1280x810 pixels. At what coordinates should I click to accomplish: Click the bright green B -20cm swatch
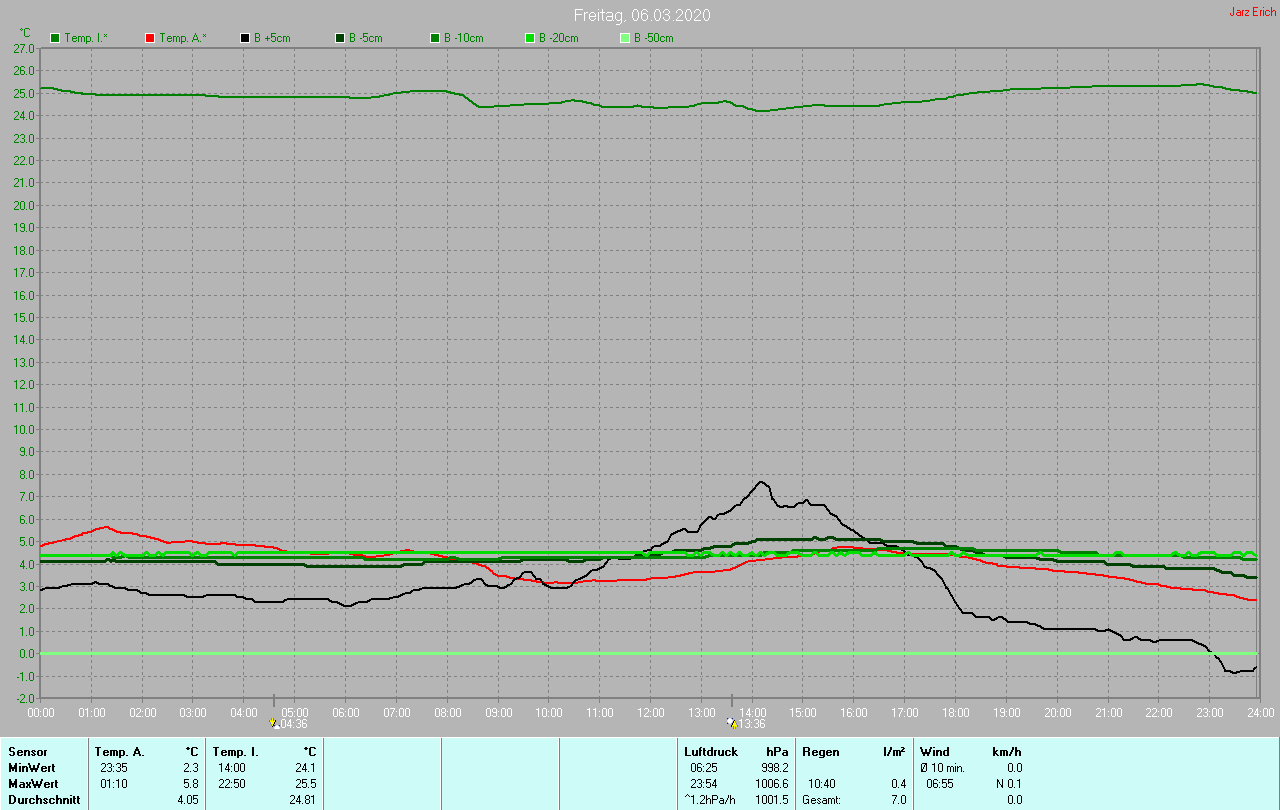click(x=530, y=38)
